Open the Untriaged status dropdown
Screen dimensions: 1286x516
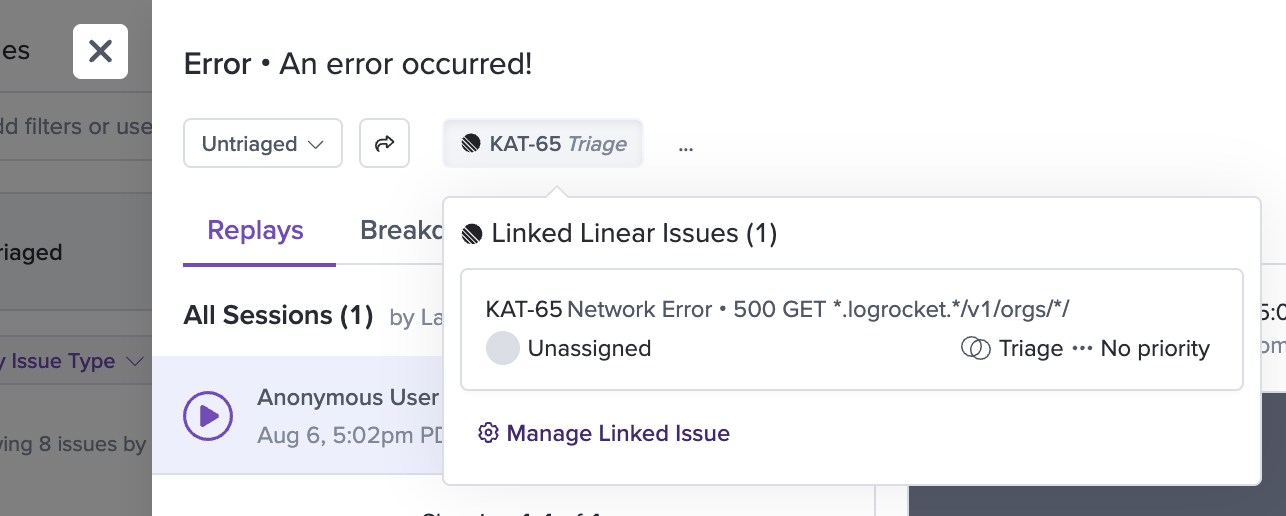click(x=263, y=144)
